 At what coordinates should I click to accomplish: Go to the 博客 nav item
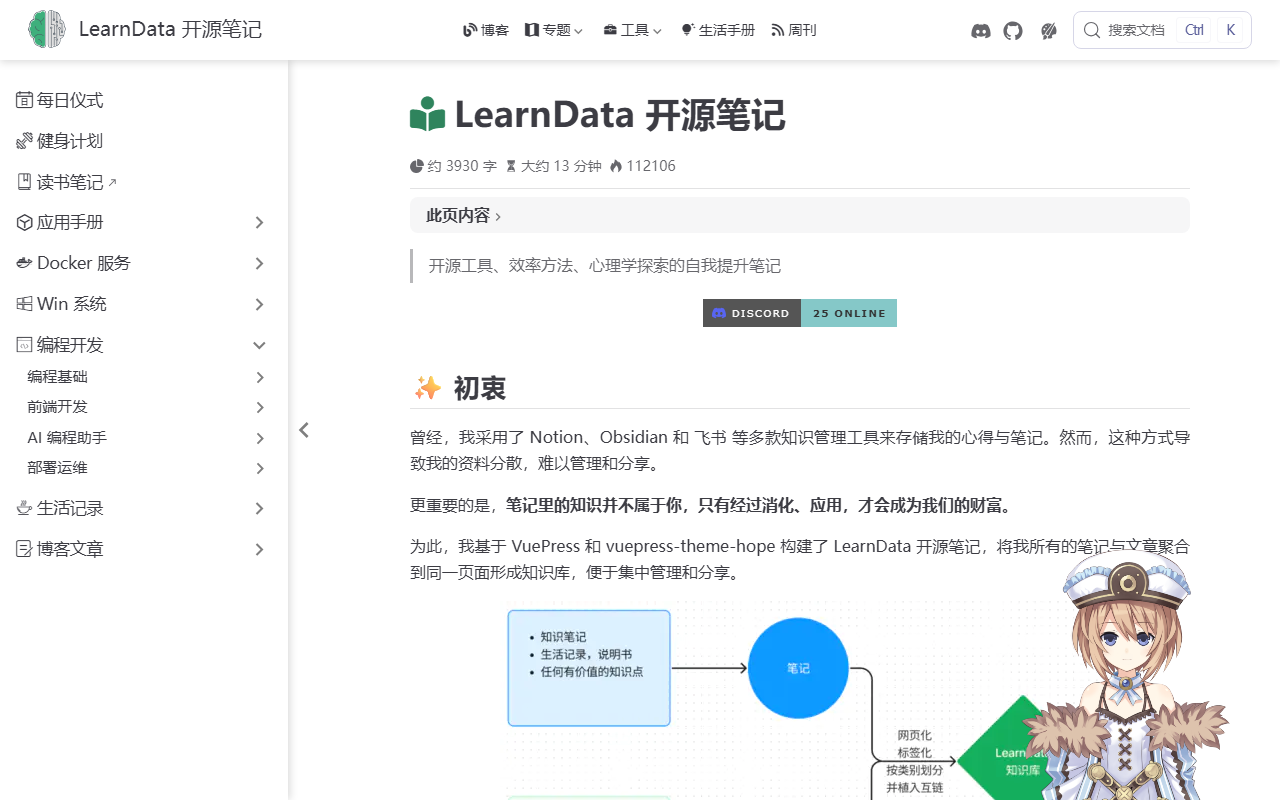click(486, 30)
